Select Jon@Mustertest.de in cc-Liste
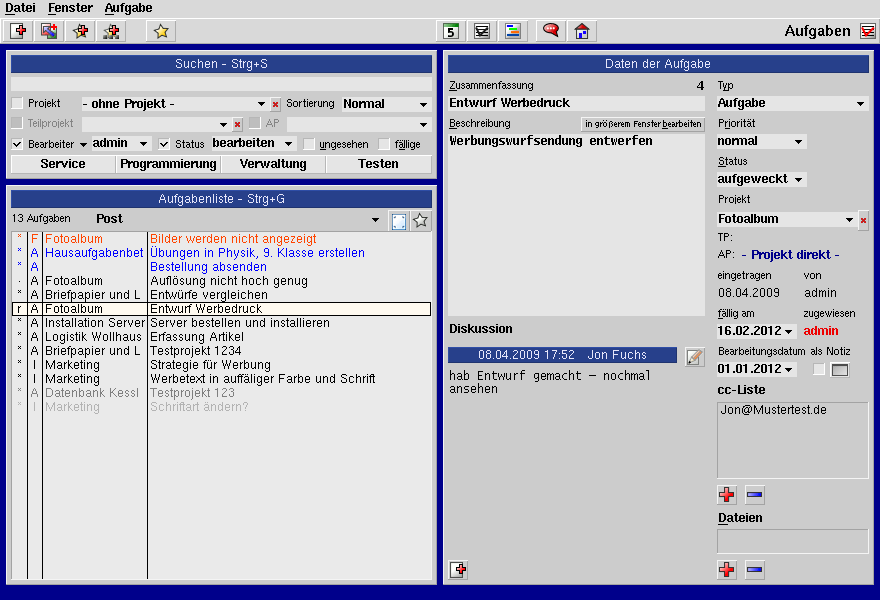 773,410
